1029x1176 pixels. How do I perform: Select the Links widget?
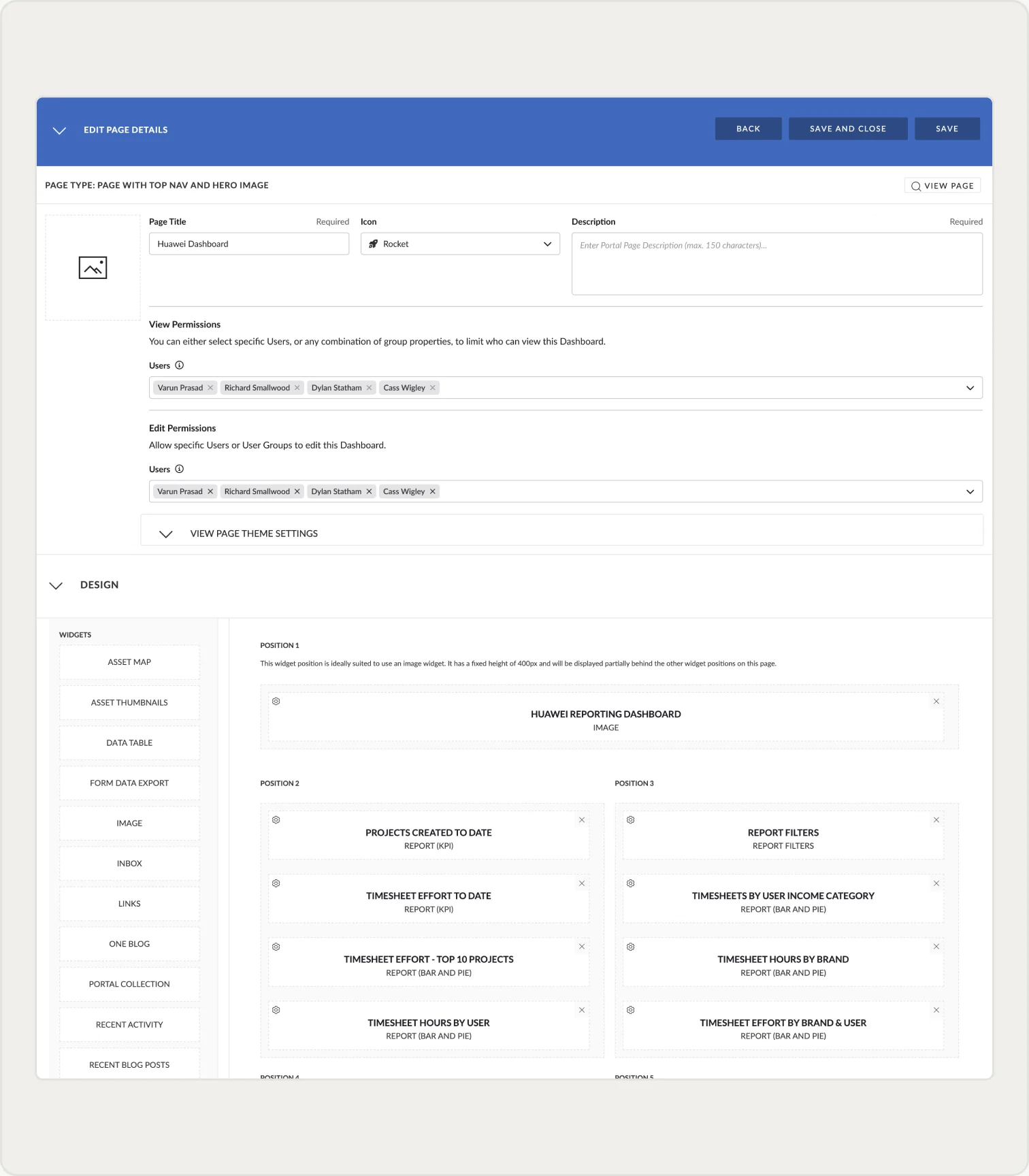tap(129, 904)
